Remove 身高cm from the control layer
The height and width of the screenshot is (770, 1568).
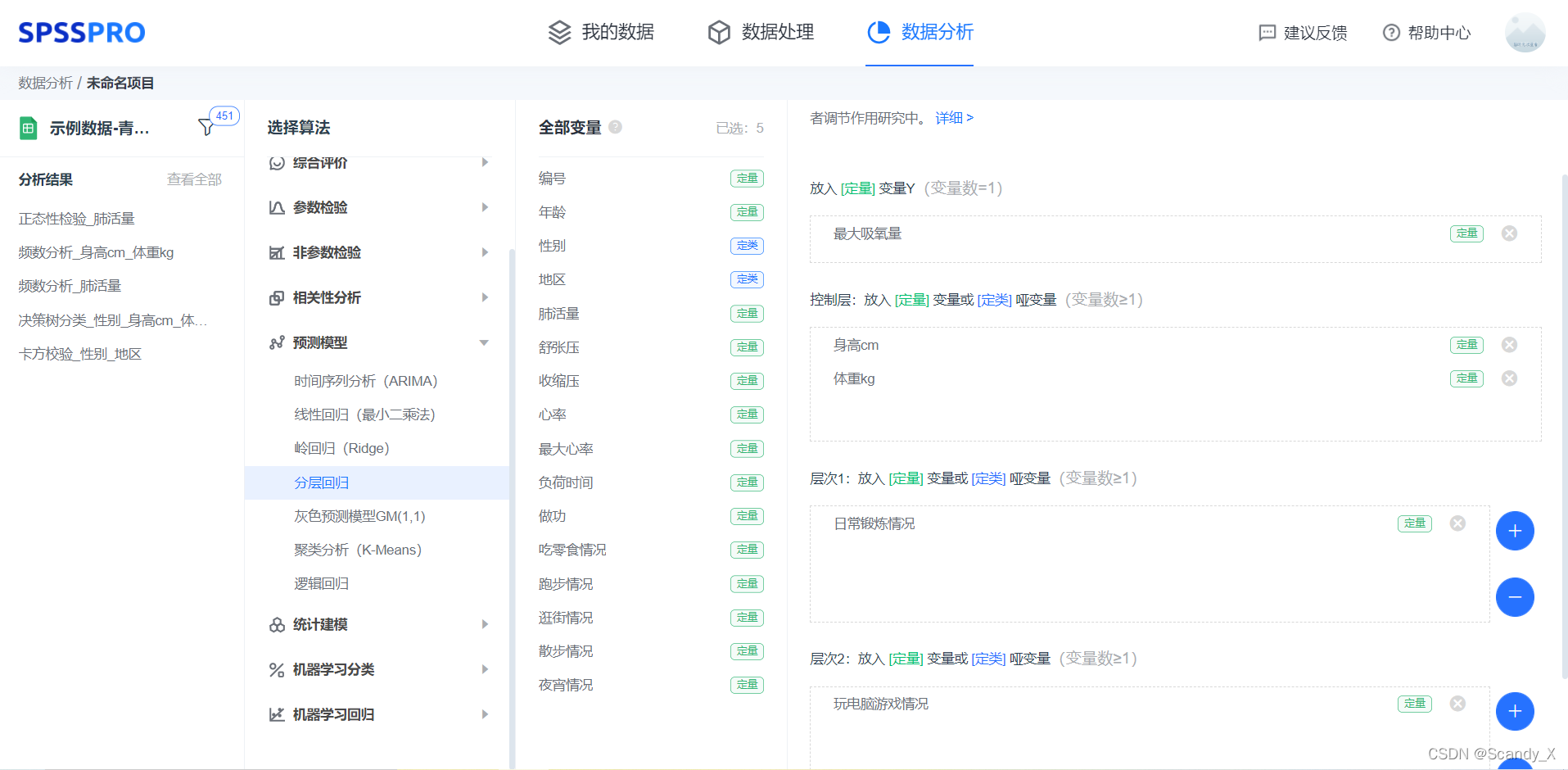point(1509,345)
